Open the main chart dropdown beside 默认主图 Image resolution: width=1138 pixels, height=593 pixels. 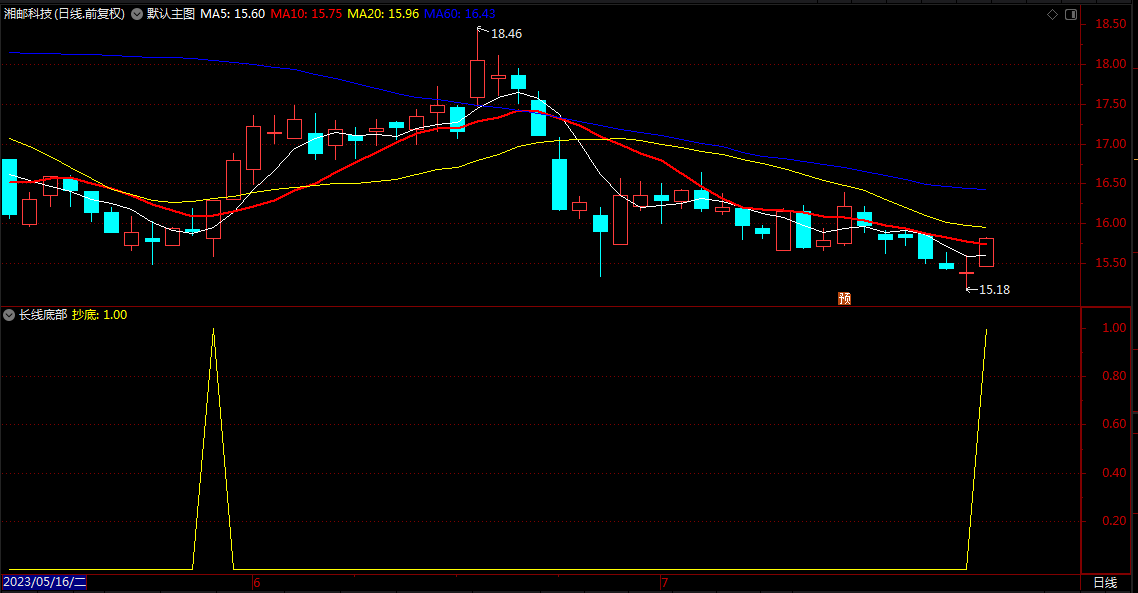[136, 14]
